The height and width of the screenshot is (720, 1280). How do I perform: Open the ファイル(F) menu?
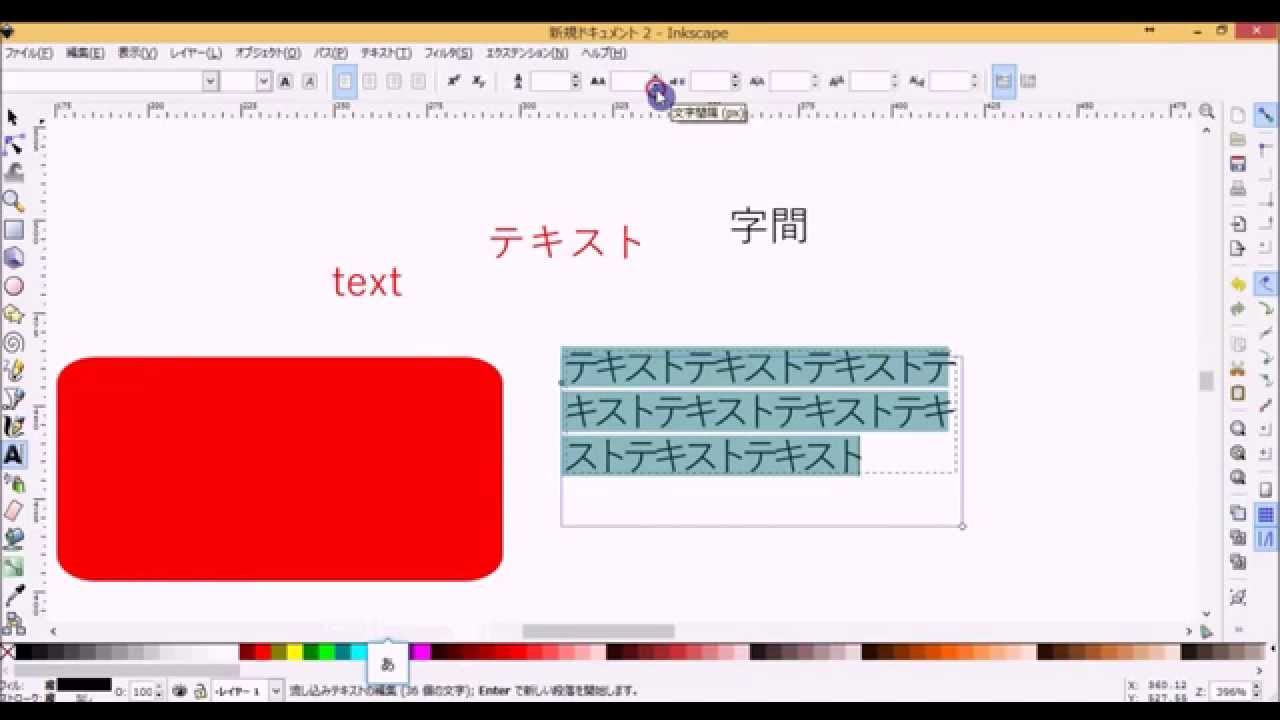click(x=29, y=53)
